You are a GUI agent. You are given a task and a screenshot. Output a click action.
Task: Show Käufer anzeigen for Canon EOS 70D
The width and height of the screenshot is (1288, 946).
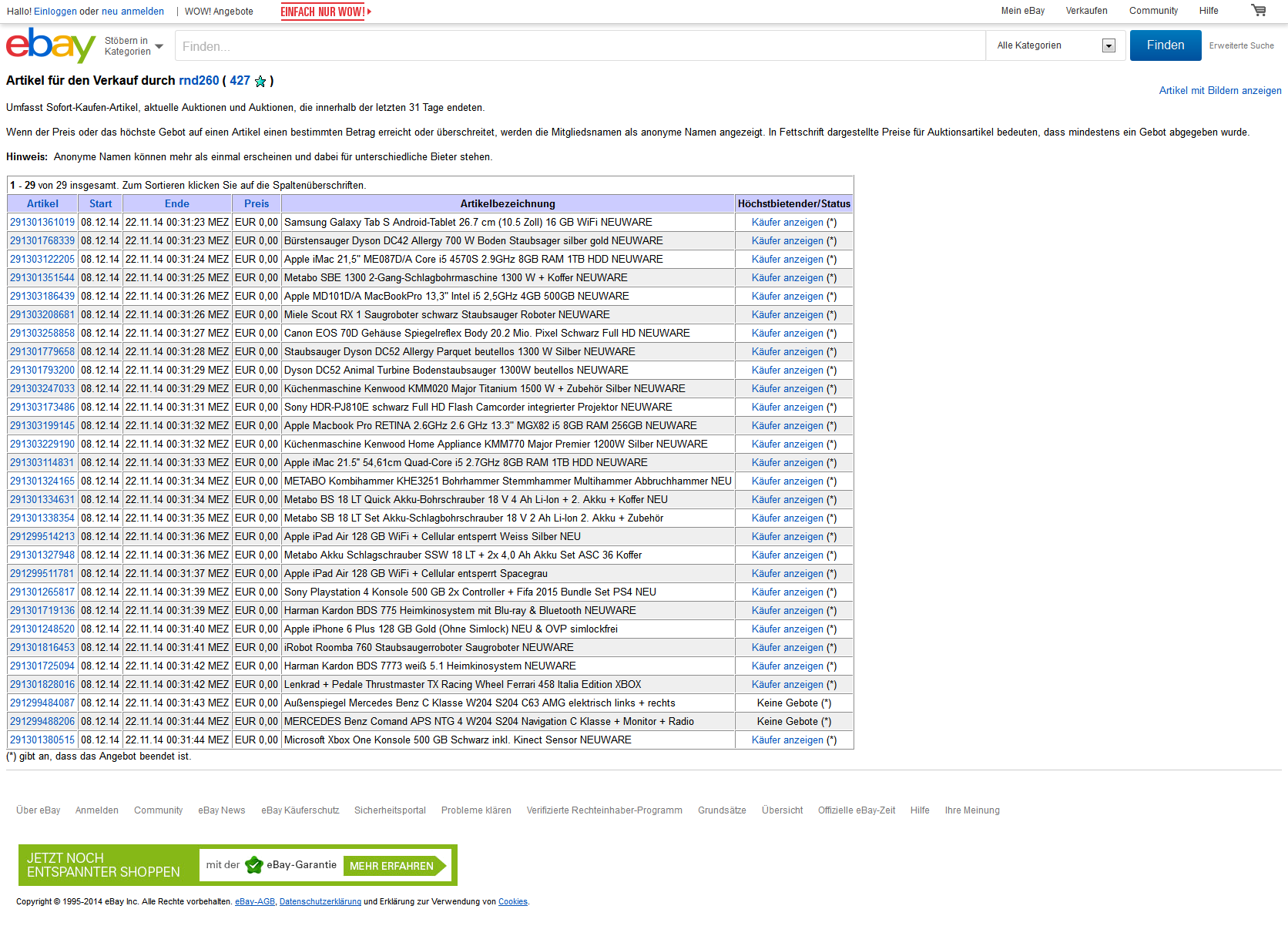tap(787, 333)
